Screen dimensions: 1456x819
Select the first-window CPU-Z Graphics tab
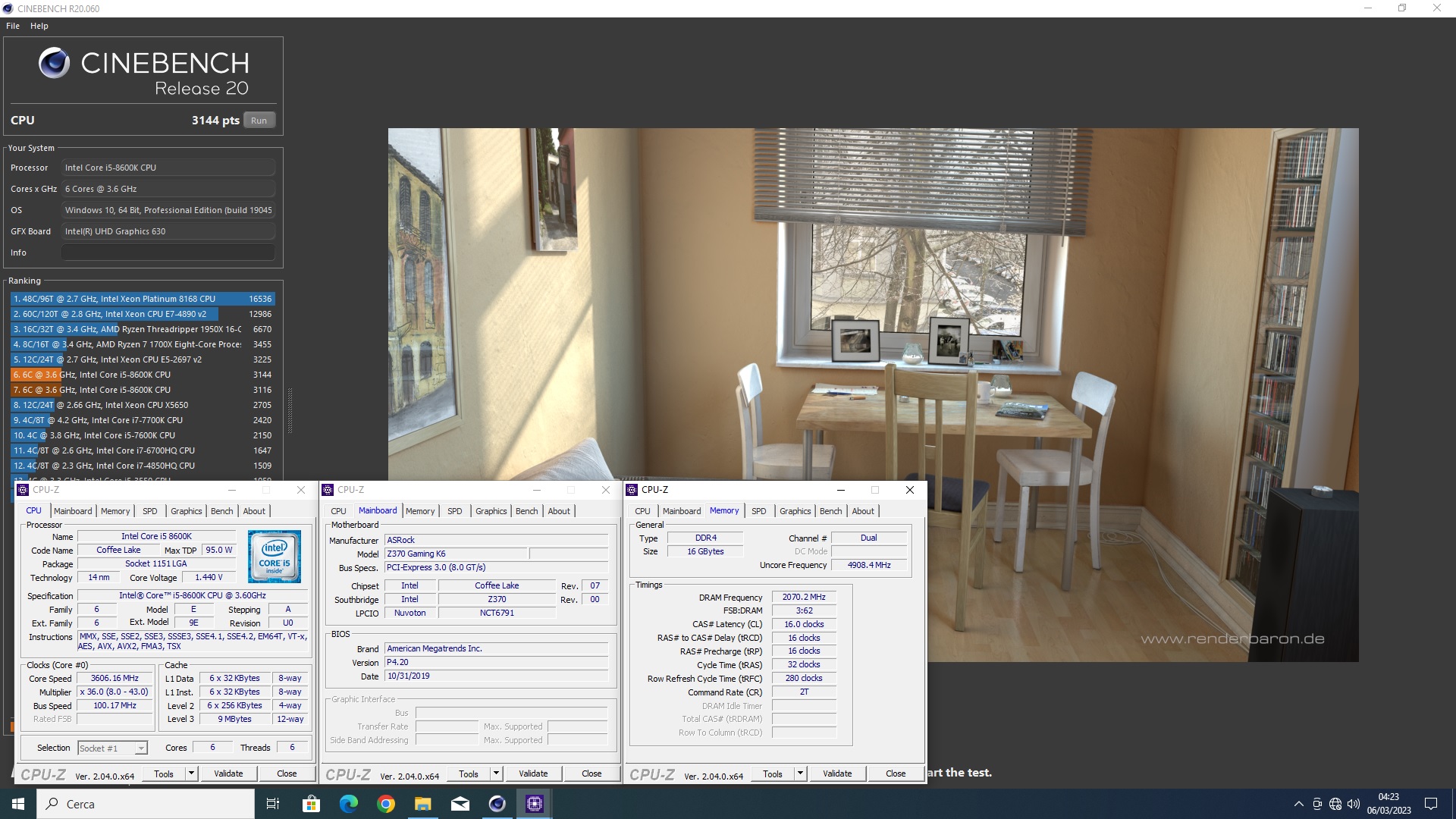[187, 511]
